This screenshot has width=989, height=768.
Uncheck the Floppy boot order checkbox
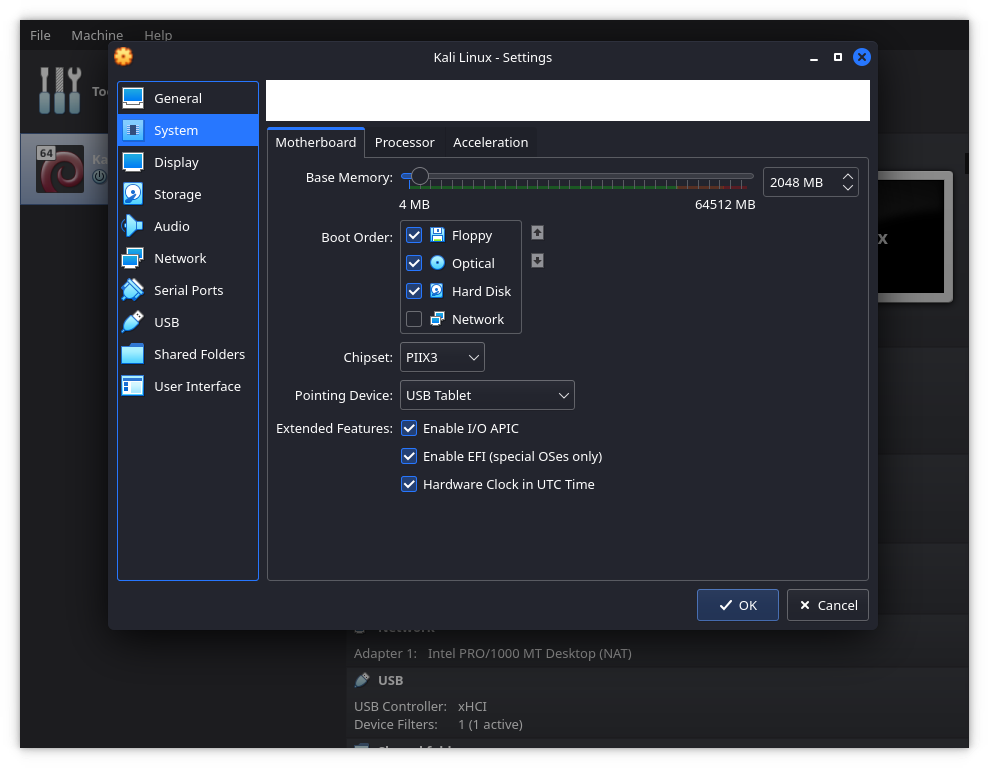point(414,236)
